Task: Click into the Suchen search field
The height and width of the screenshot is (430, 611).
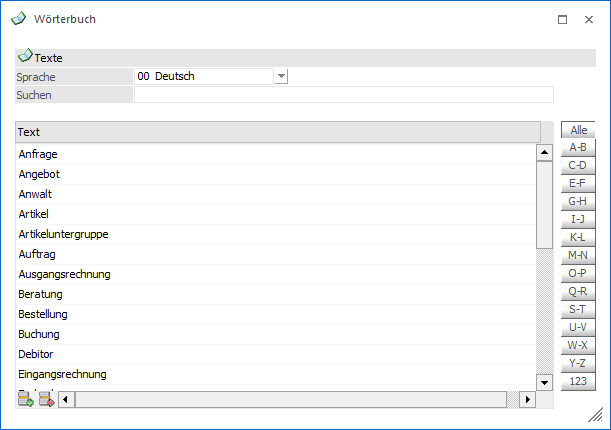Action: pos(343,95)
